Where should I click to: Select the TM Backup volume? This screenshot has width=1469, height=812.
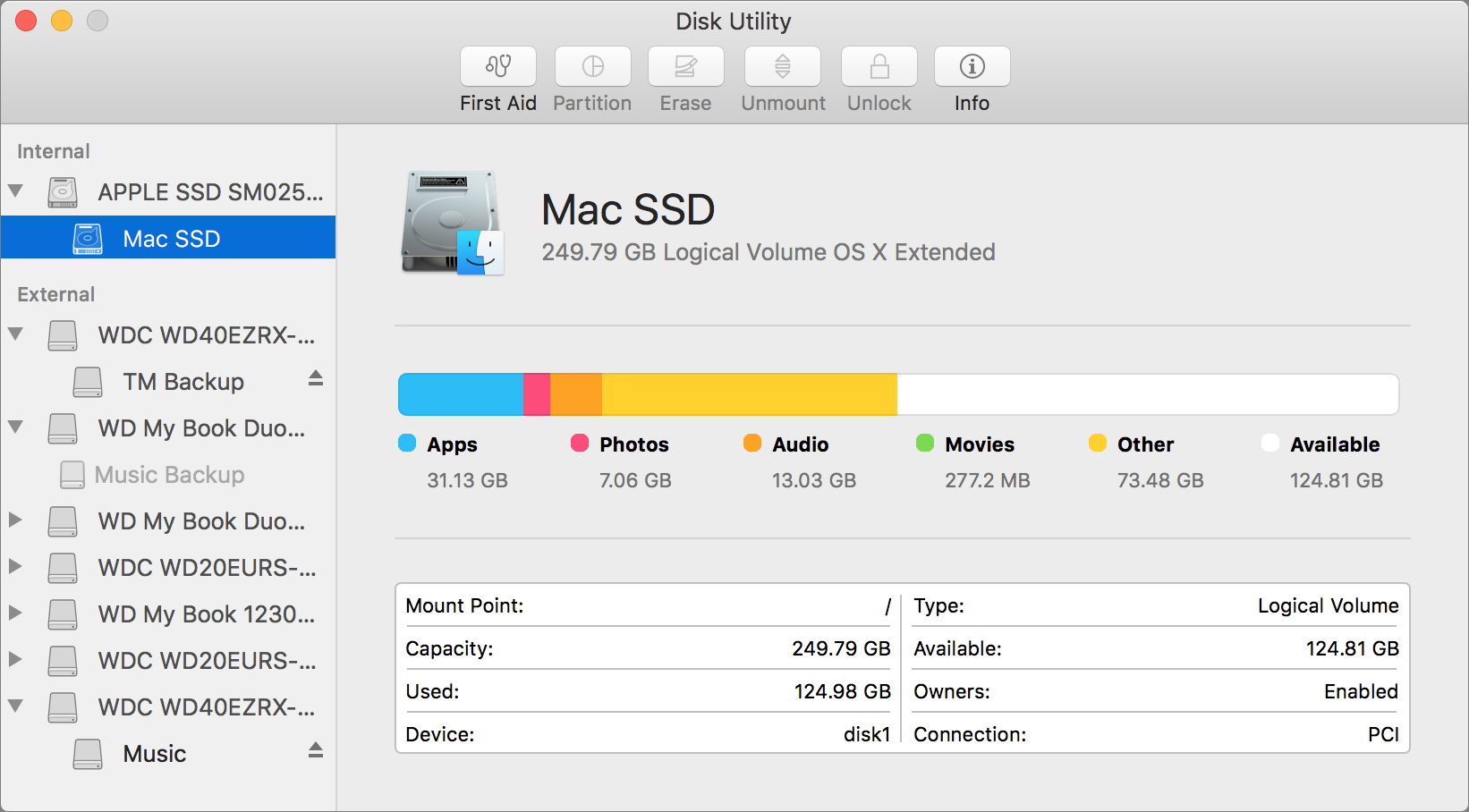click(x=183, y=382)
